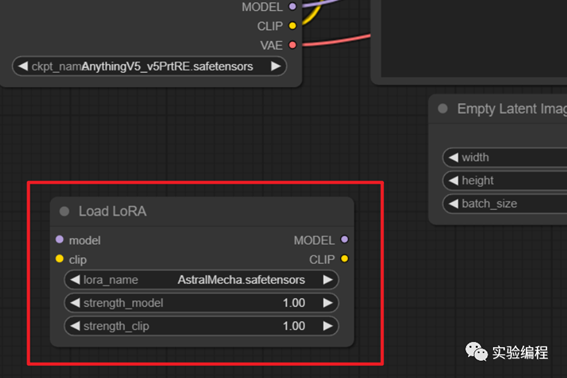Click the Empty Latent Image node title
Image resolution: width=567 pixels, height=378 pixels.
tap(512, 109)
